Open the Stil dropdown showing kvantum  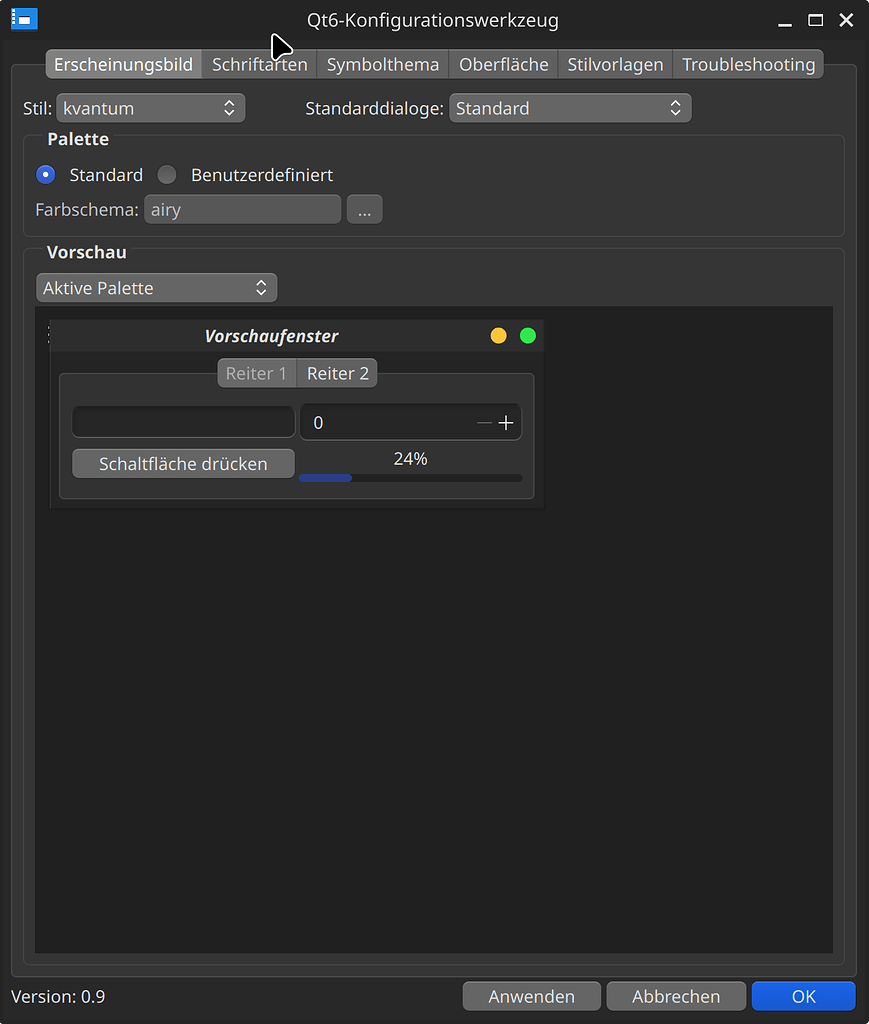coord(150,108)
